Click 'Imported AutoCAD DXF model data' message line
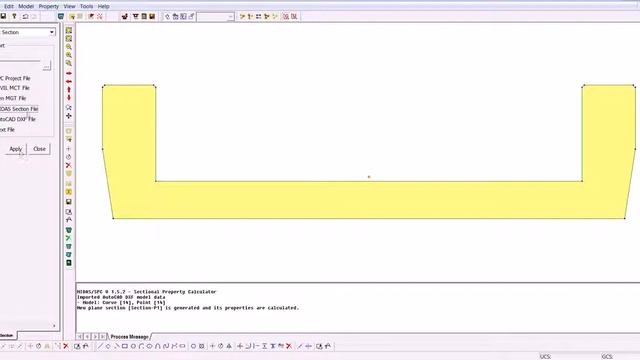The height and width of the screenshot is (360, 640). pos(121,297)
